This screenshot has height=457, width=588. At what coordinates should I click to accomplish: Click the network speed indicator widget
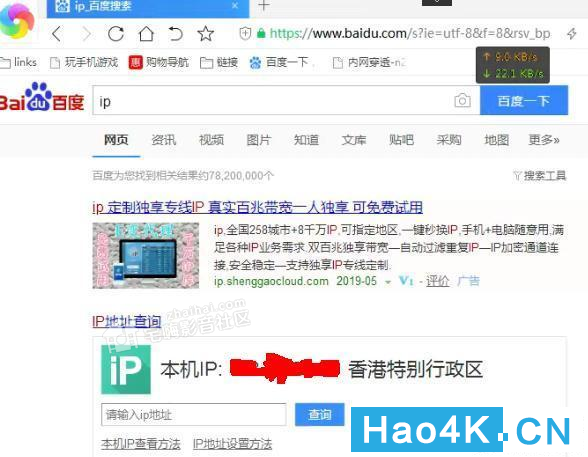(513, 65)
